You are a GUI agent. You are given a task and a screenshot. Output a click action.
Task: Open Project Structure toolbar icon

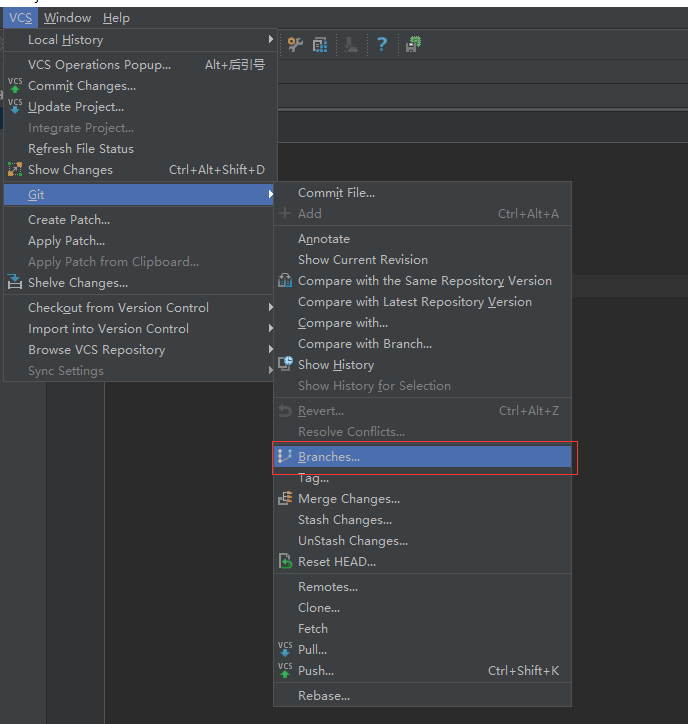pyautogui.click(x=320, y=45)
